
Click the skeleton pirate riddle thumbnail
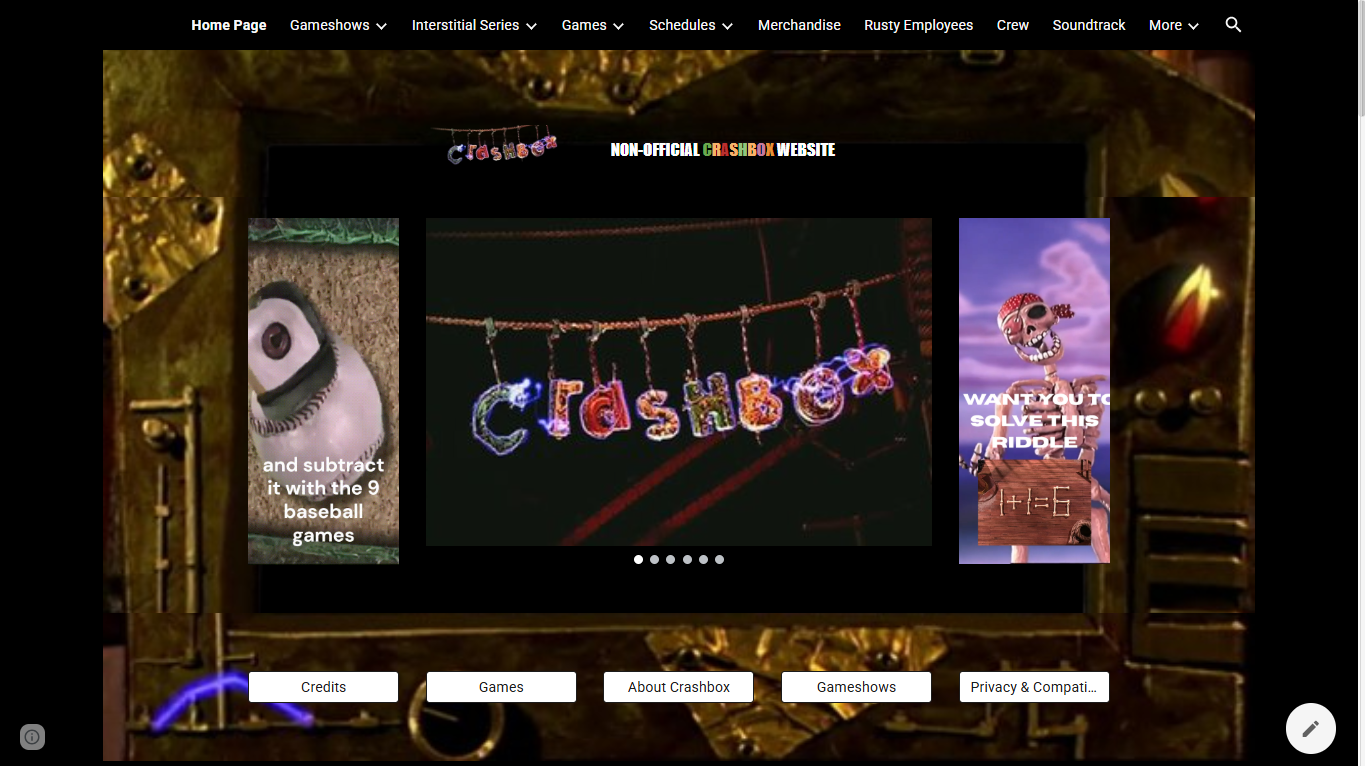(x=1034, y=391)
